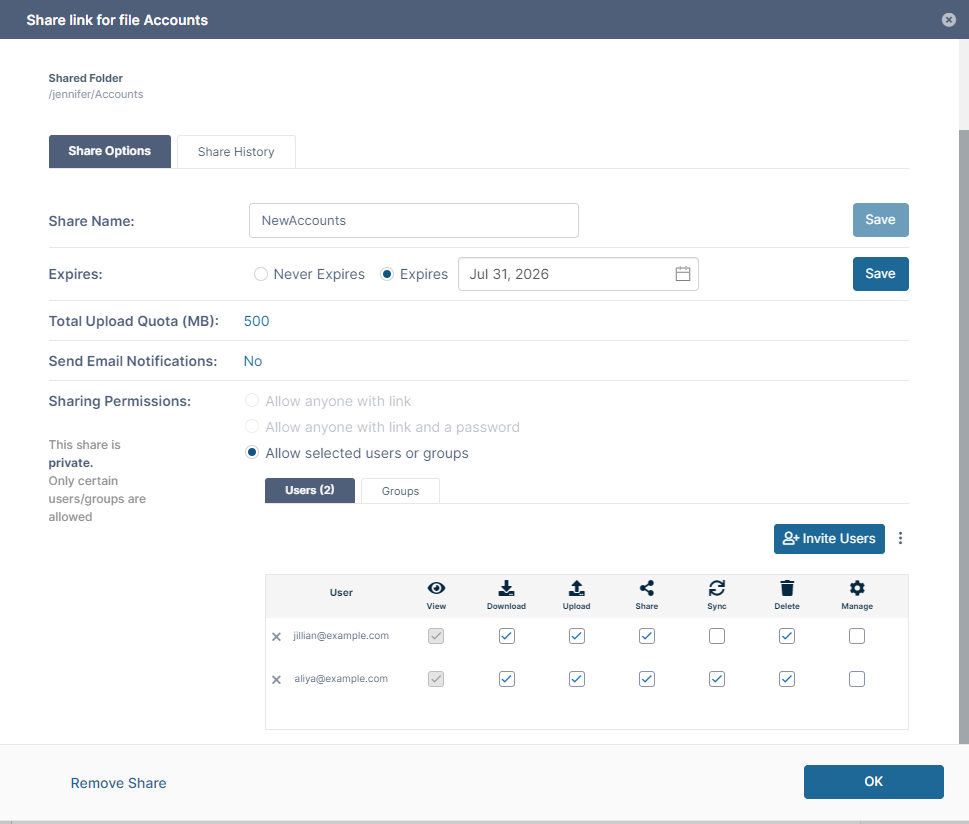Save the expiration date
This screenshot has height=824, width=969.
tap(880, 274)
